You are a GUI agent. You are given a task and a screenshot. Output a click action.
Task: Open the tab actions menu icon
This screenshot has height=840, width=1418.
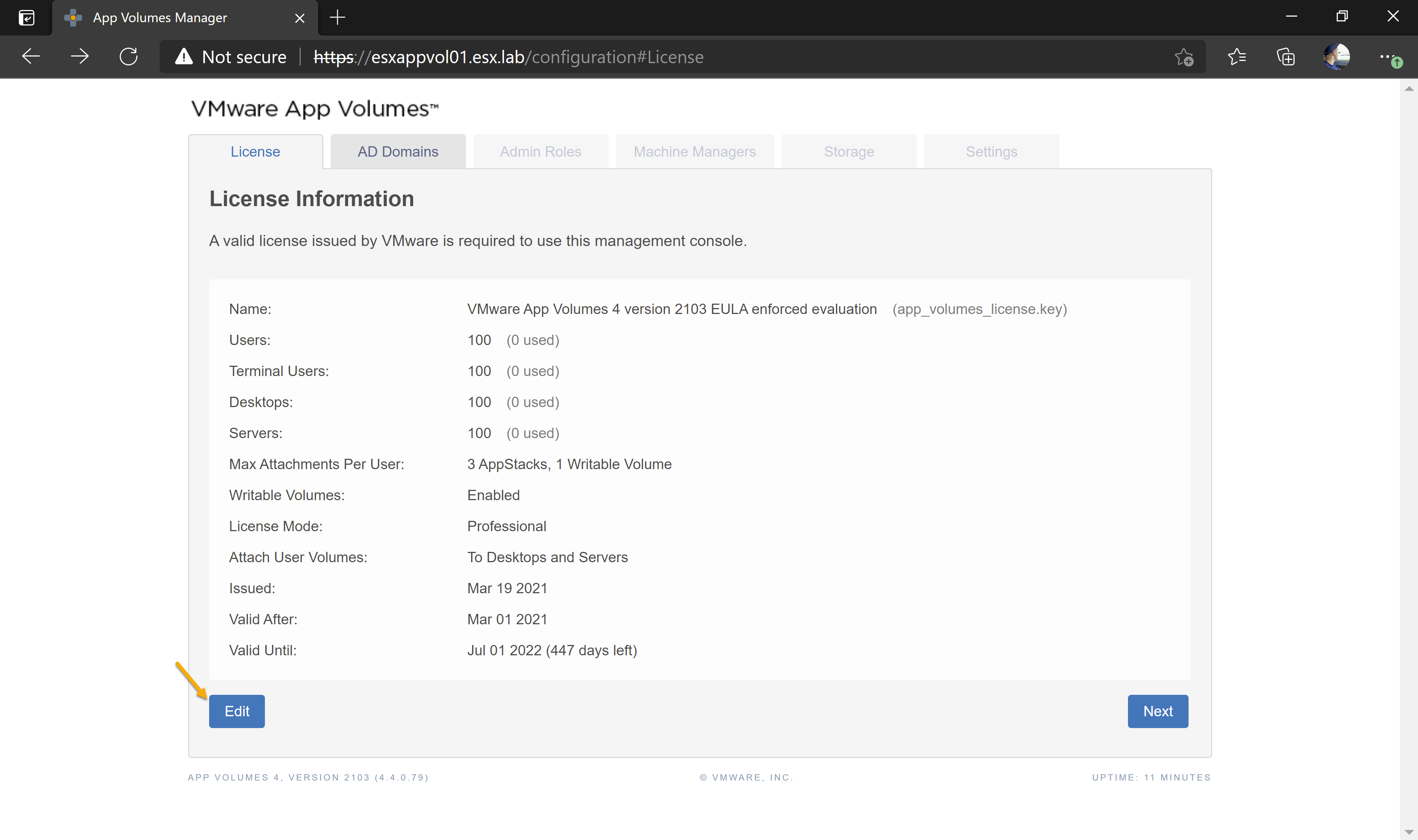pos(27,18)
